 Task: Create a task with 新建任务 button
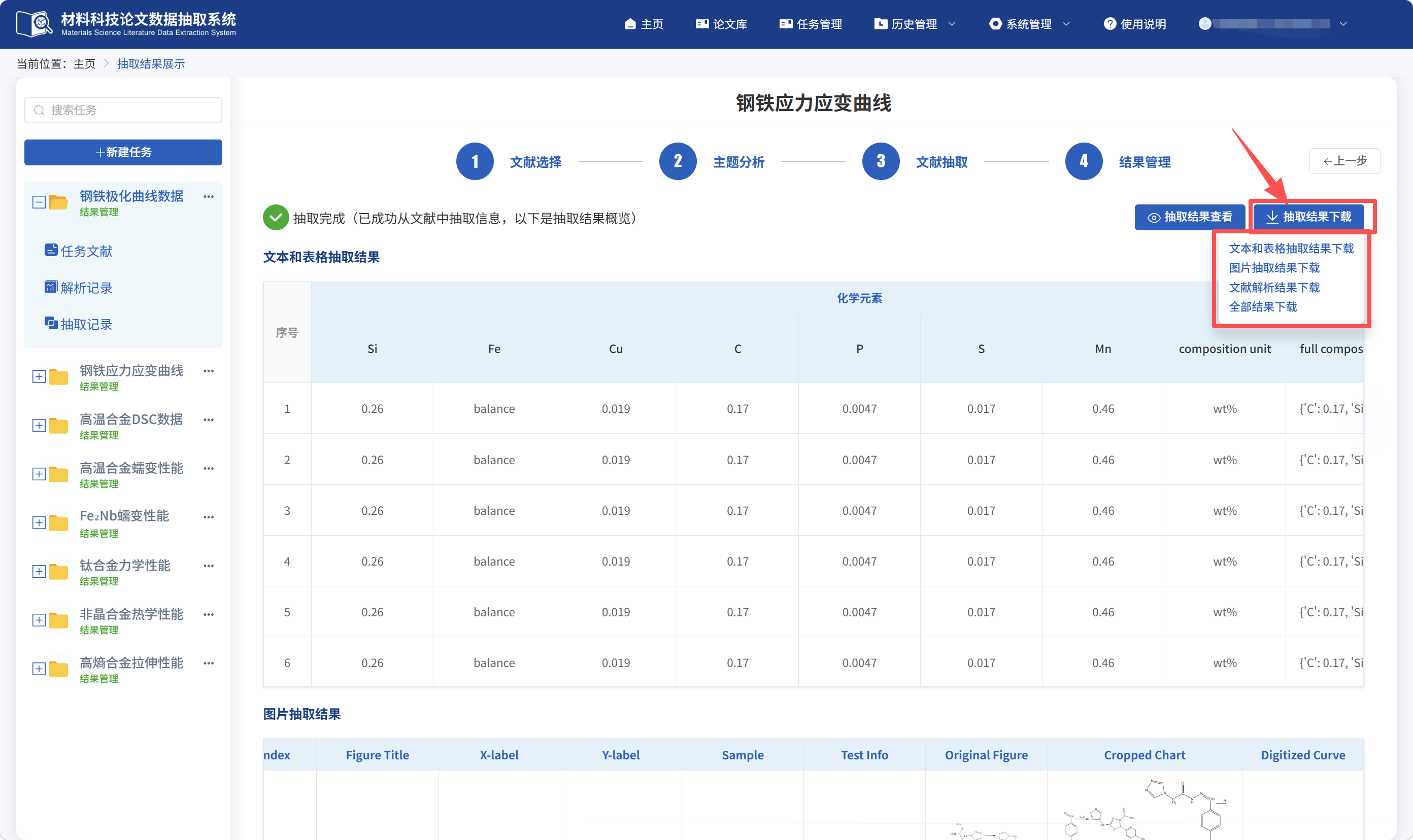click(x=123, y=152)
